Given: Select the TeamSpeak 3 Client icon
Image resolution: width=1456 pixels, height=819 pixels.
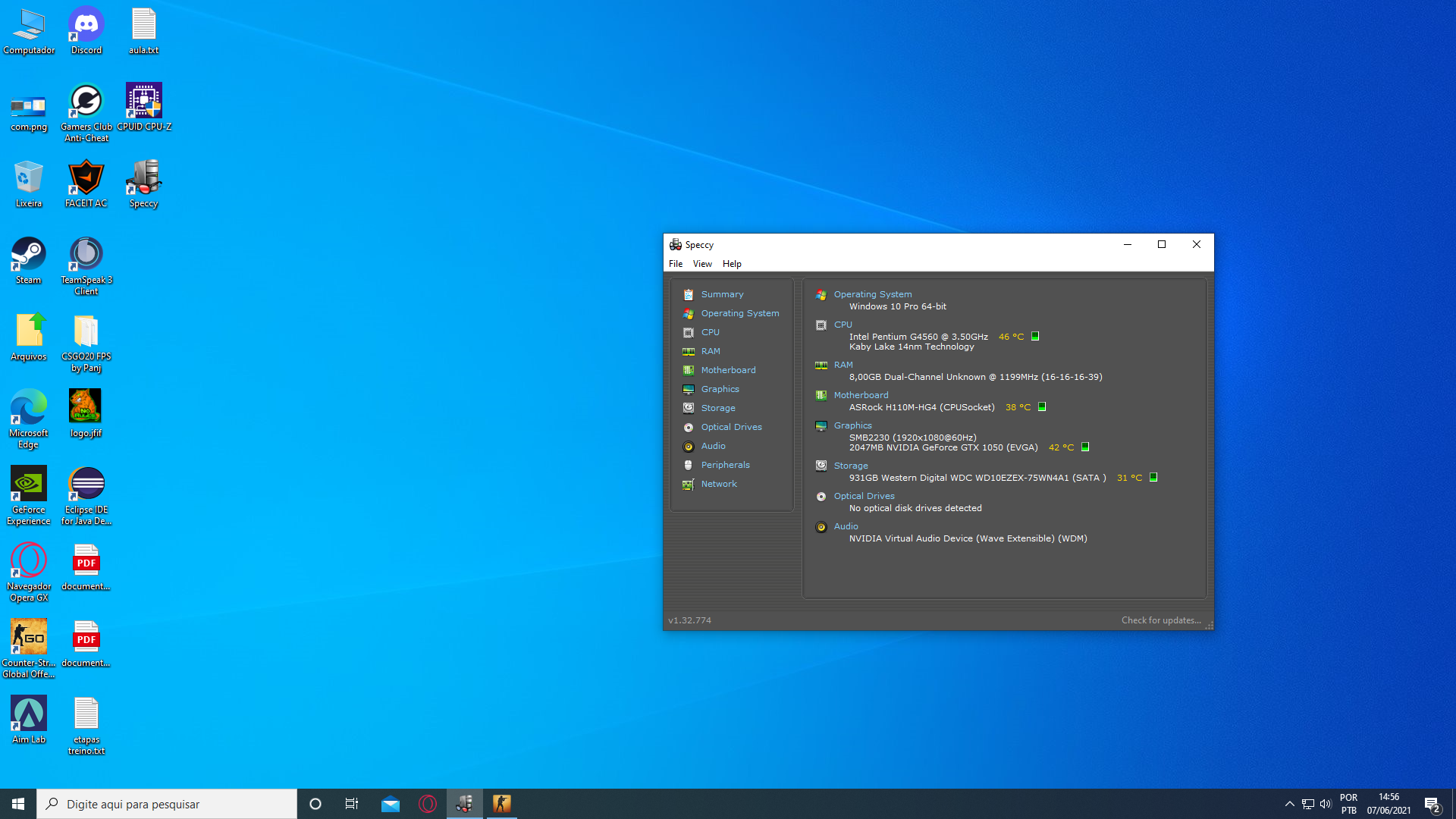Looking at the screenshot, I should pyautogui.click(x=86, y=266).
